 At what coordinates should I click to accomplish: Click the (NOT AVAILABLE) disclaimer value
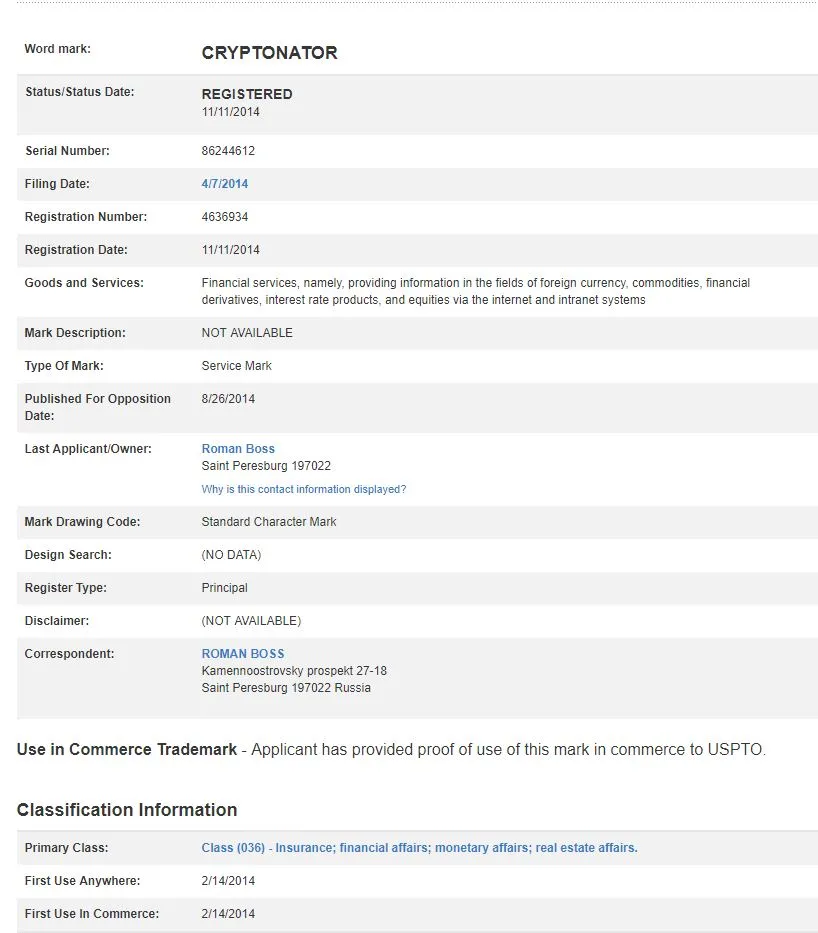(x=251, y=621)
